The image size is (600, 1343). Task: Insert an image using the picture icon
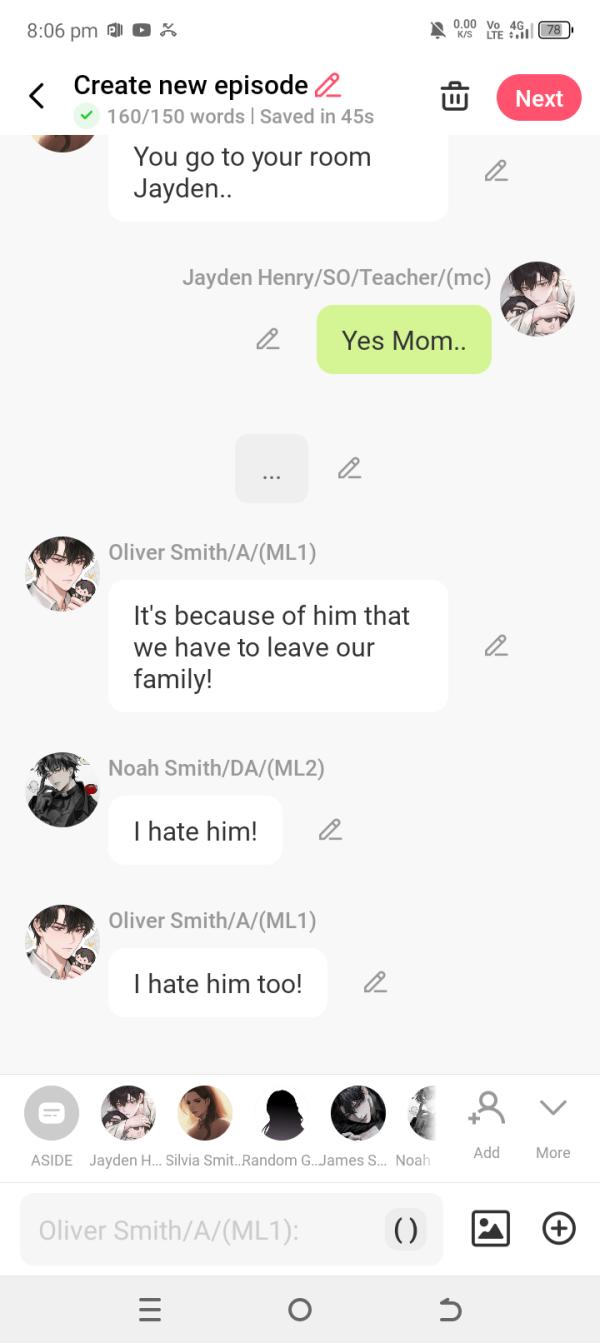[490, 1228]
